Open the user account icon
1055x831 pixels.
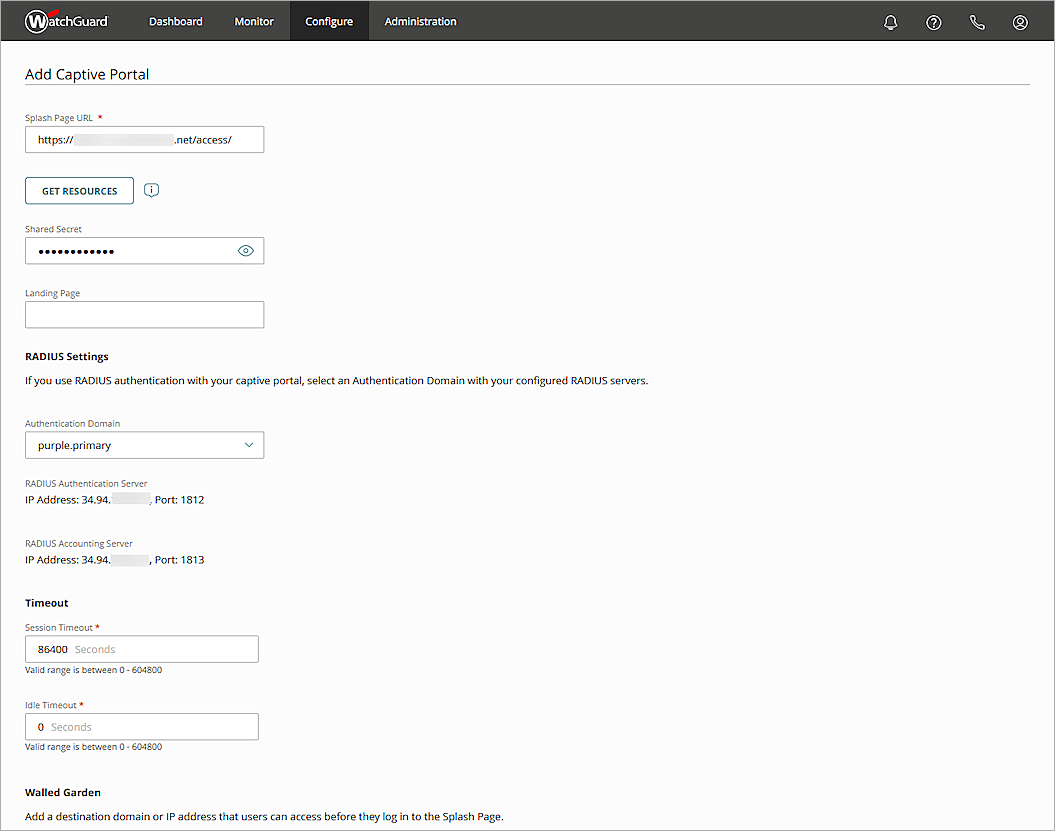pos(1020,21)
